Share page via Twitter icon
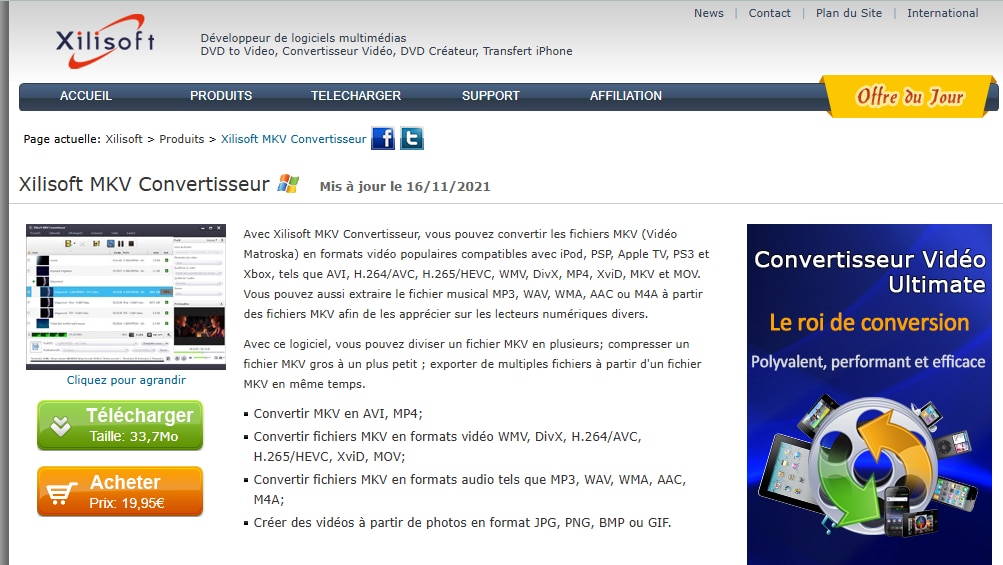1003x565 pixels. 412,138
